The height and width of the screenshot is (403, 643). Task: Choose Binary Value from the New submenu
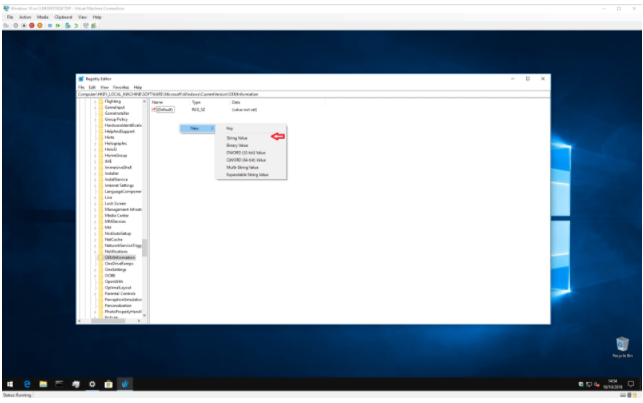[251, 146]
